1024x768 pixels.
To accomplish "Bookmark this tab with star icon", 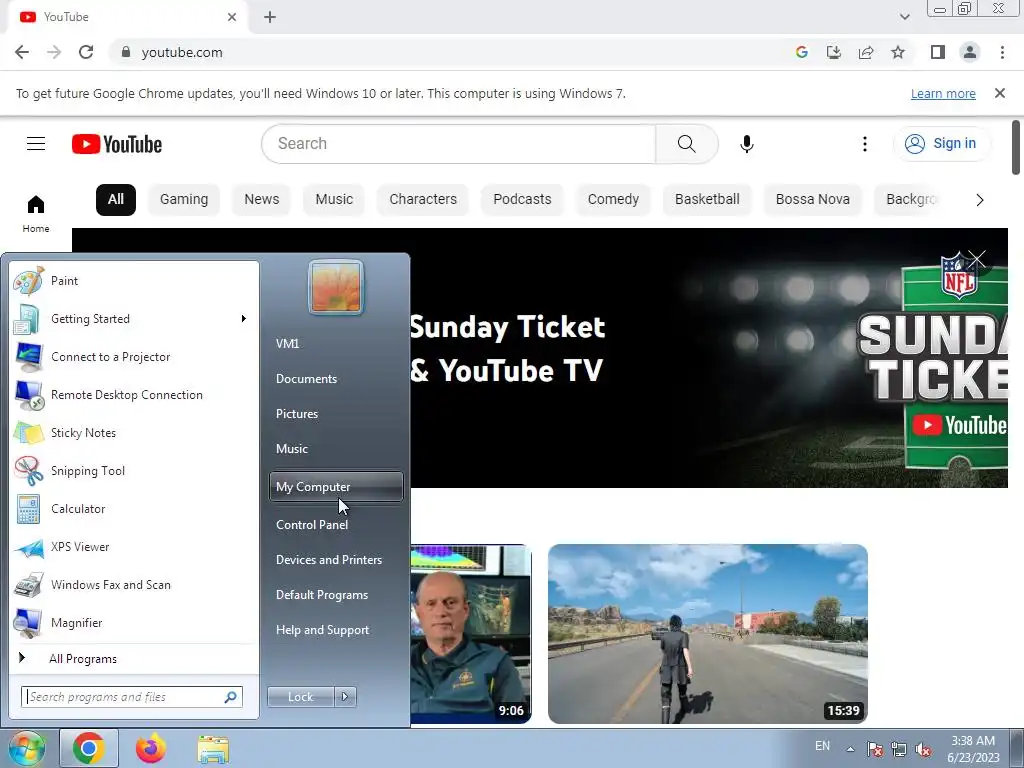I will 898,52.
